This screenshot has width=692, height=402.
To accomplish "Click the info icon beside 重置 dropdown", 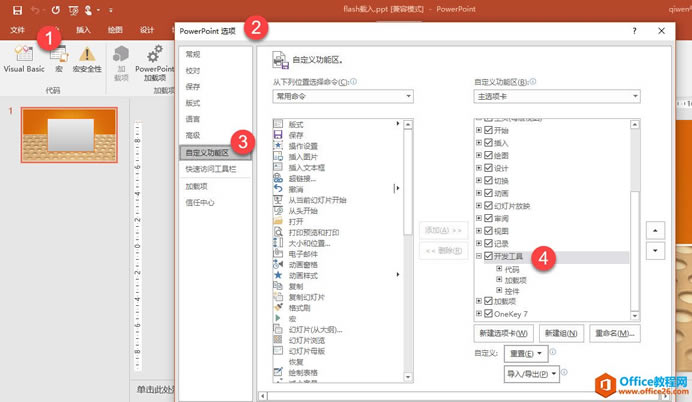I will point(553,352).
